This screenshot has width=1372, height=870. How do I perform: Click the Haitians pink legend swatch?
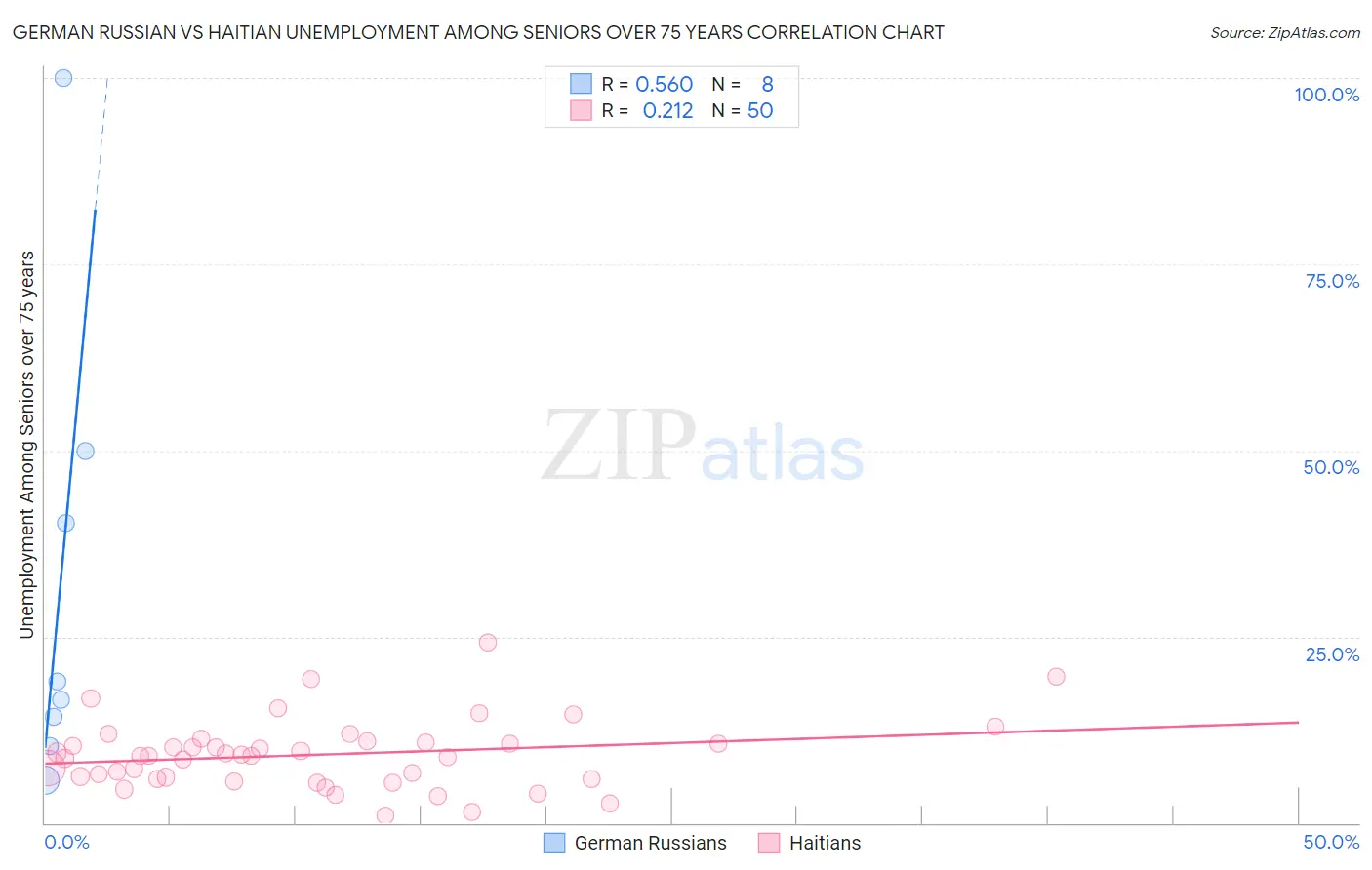tap(769, 843)
